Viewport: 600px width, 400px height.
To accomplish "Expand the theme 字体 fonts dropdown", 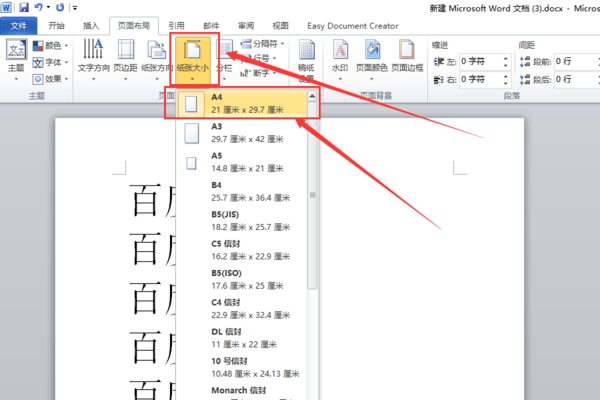I will [x=51, y=62].
